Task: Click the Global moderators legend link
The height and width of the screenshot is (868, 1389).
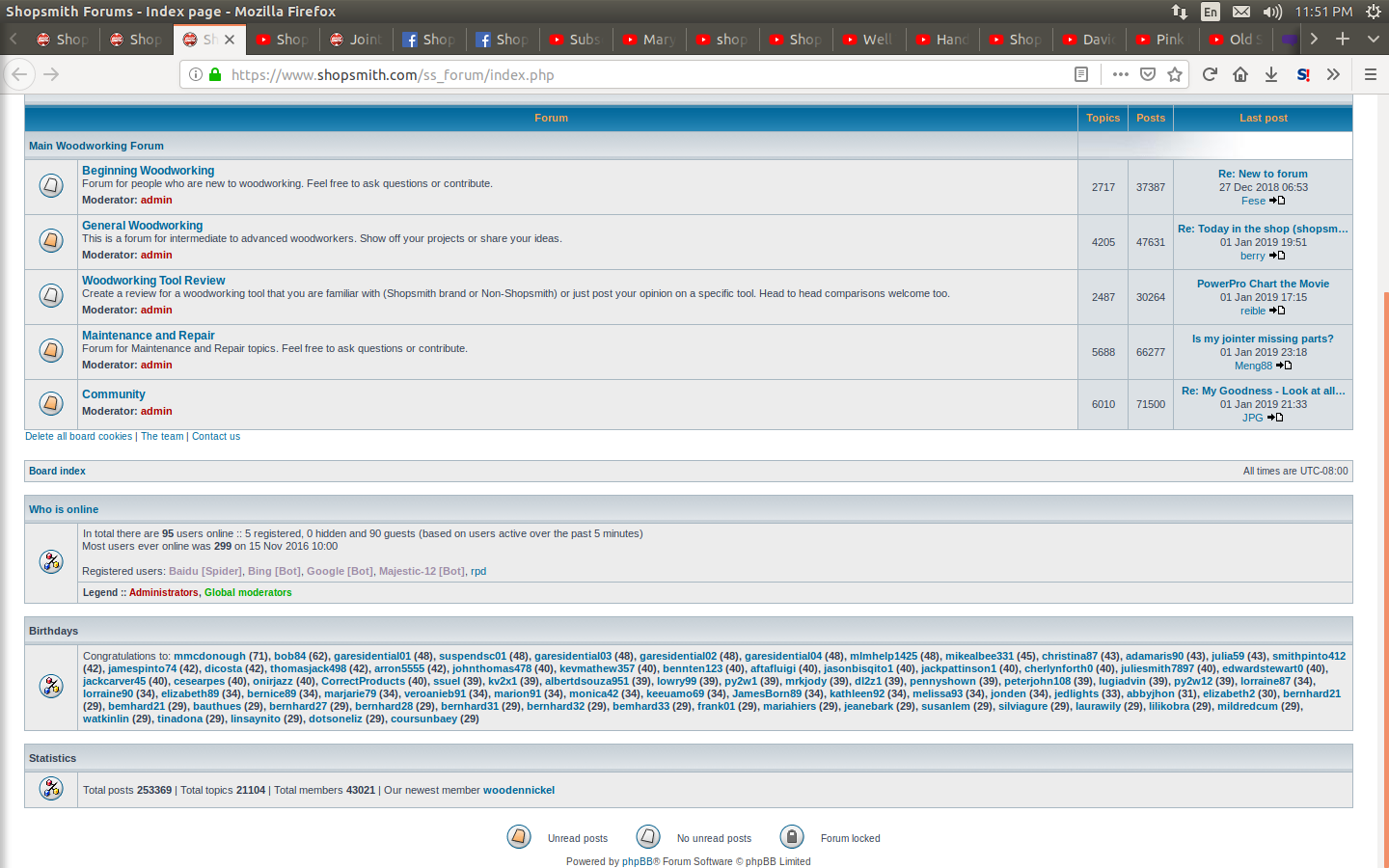Action: tap(248, 593)
